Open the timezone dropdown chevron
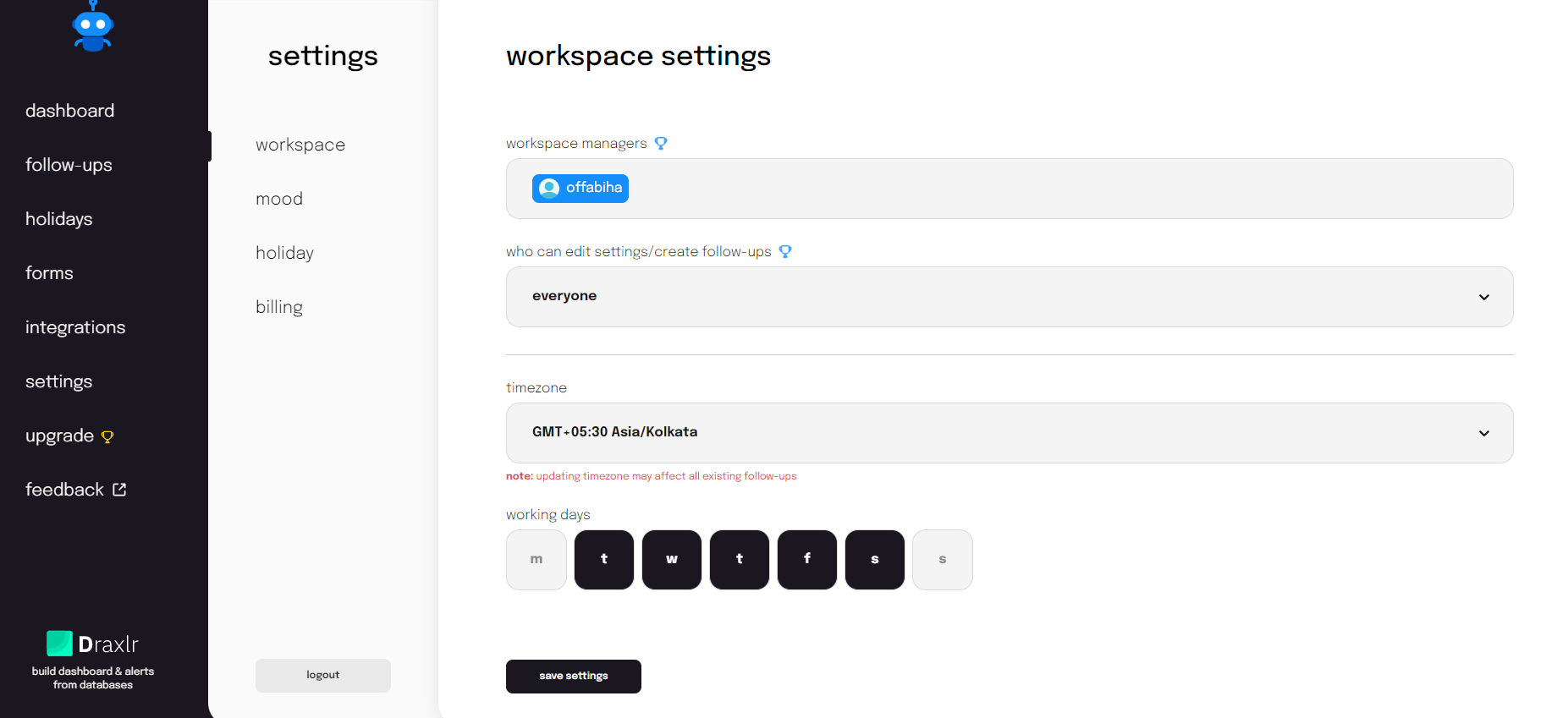 coord(1484,433)
